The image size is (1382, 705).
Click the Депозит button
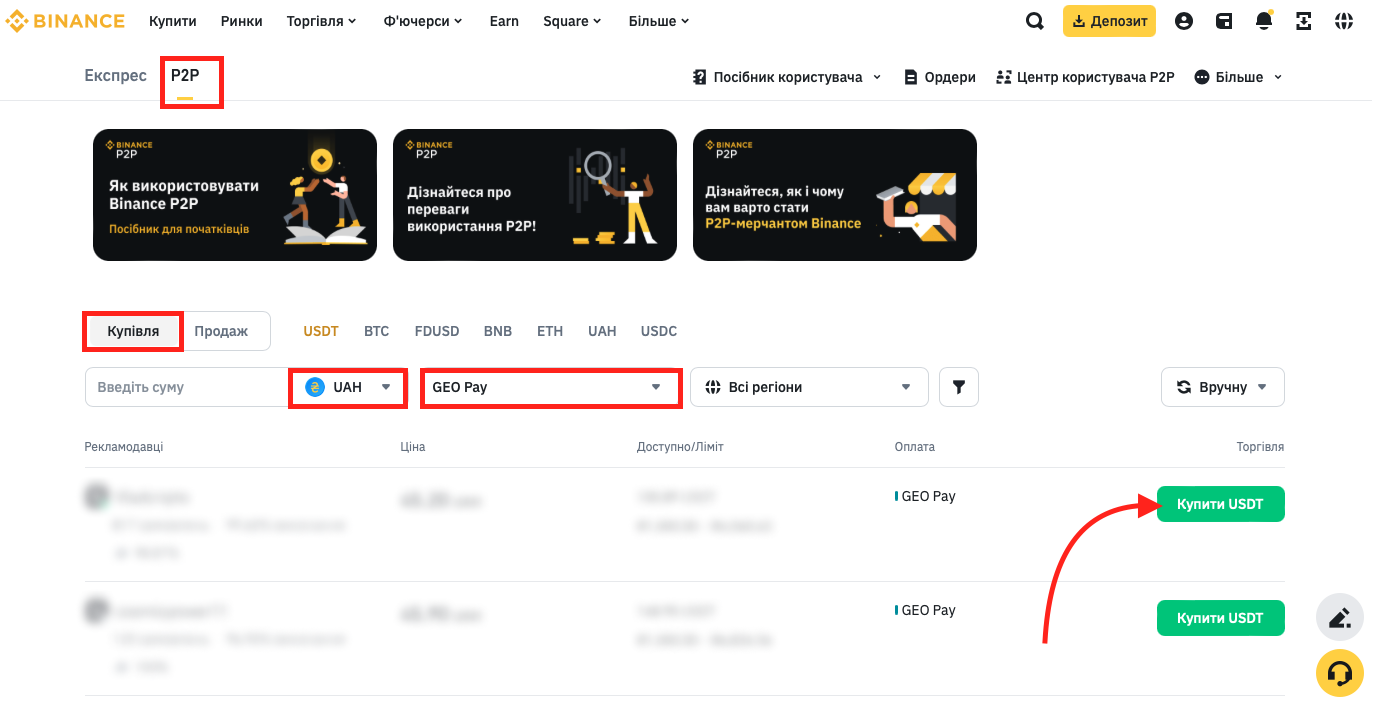click(x=1109, y=21)
